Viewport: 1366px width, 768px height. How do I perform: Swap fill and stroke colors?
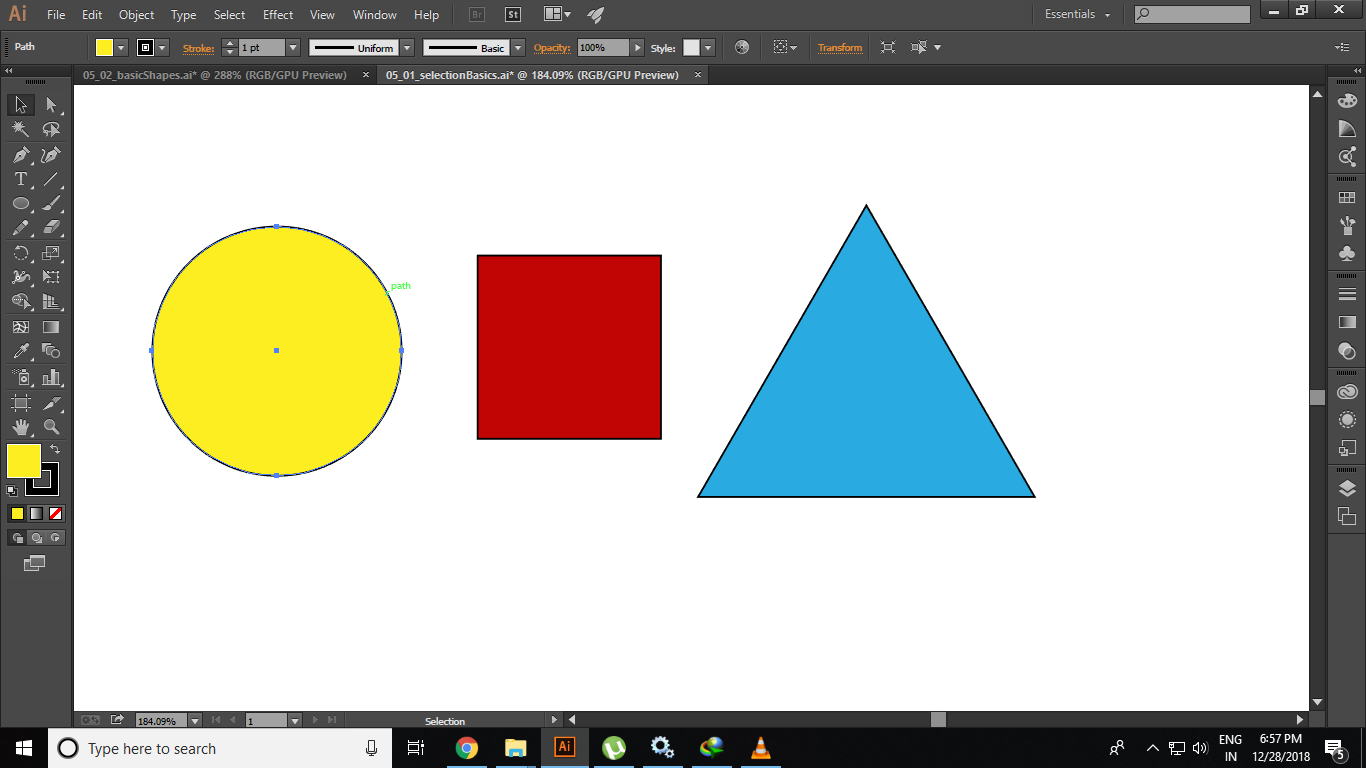point(55,449)
